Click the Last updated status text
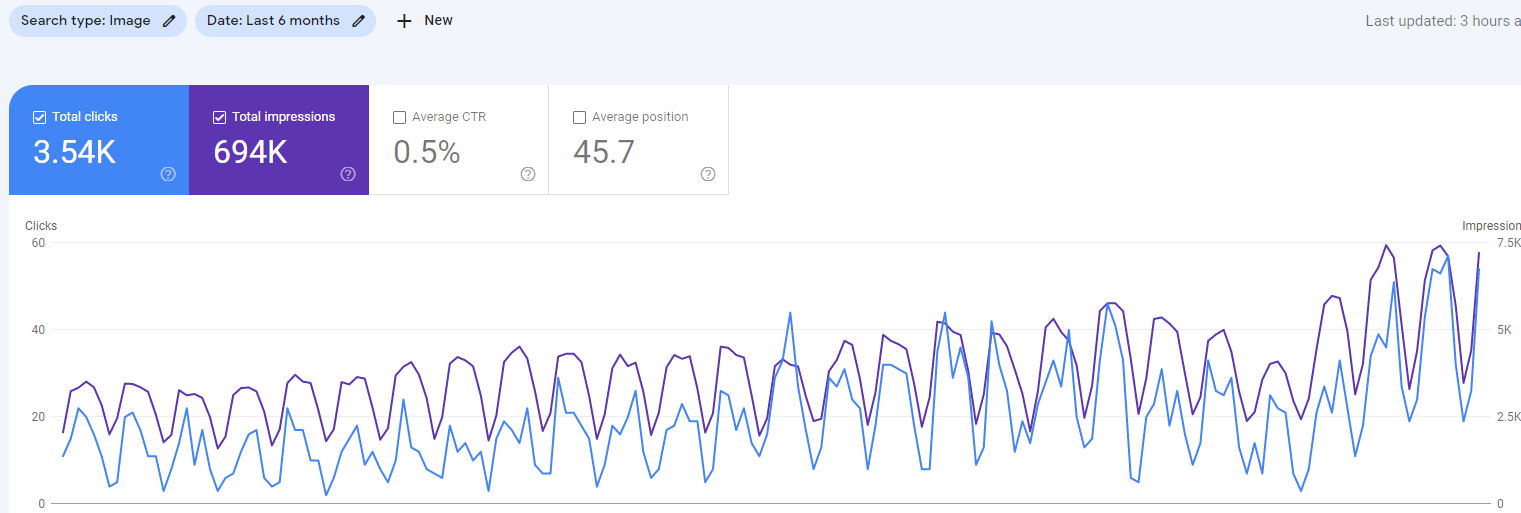Viewport: 1521px width, 513px height. (1442, 21)
